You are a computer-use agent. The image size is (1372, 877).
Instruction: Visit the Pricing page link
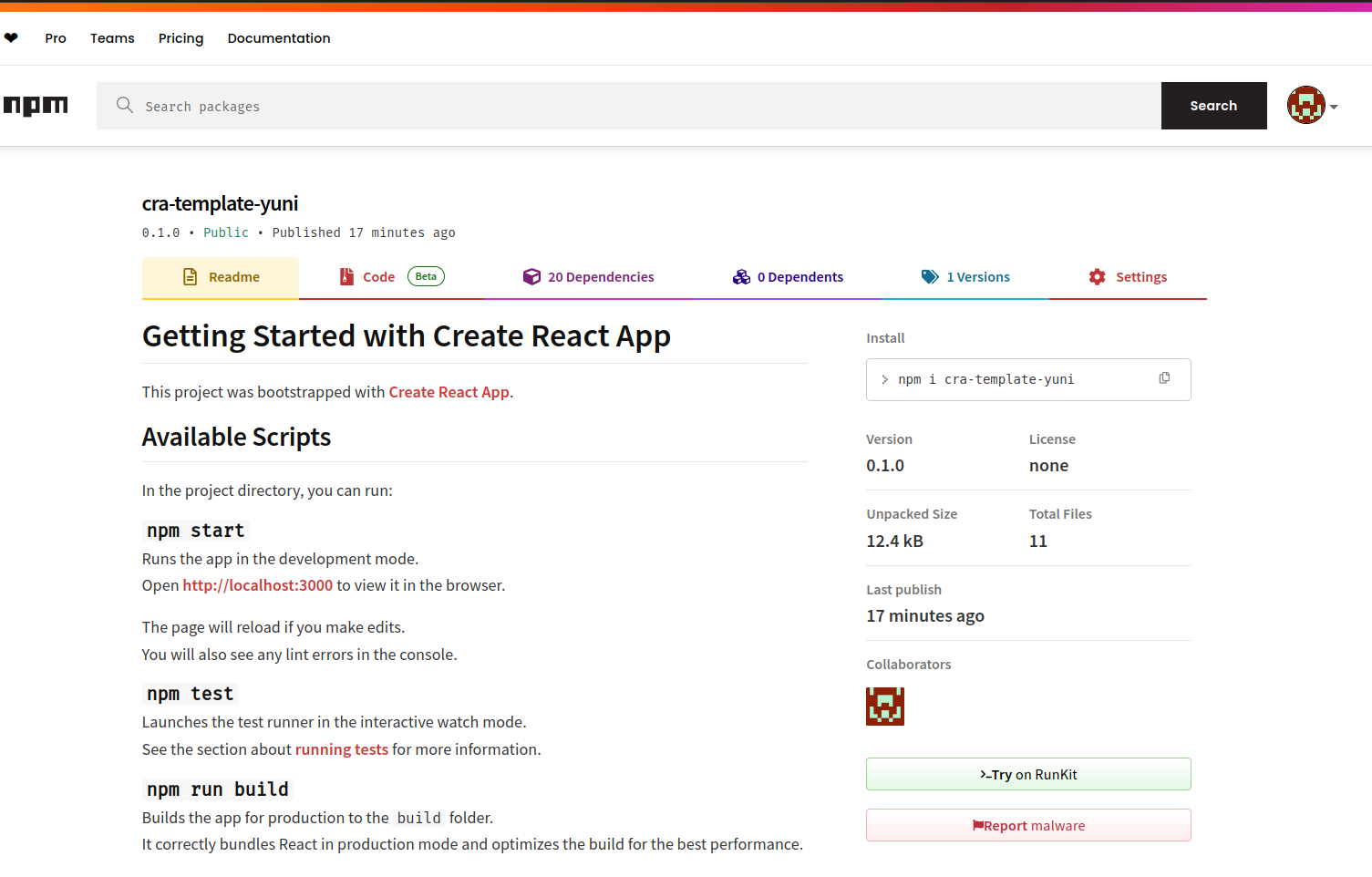coord(181,38)
